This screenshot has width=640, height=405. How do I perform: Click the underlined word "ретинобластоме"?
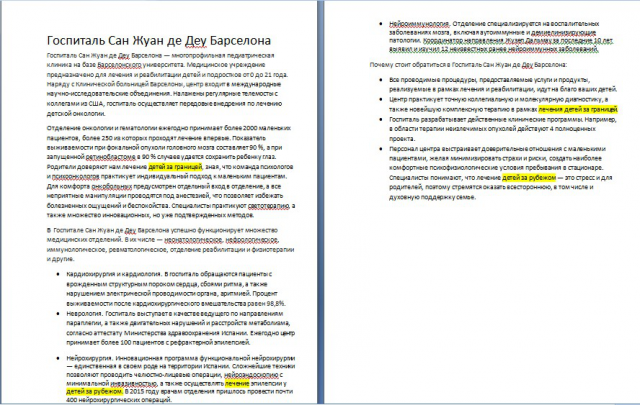[110, 157]
